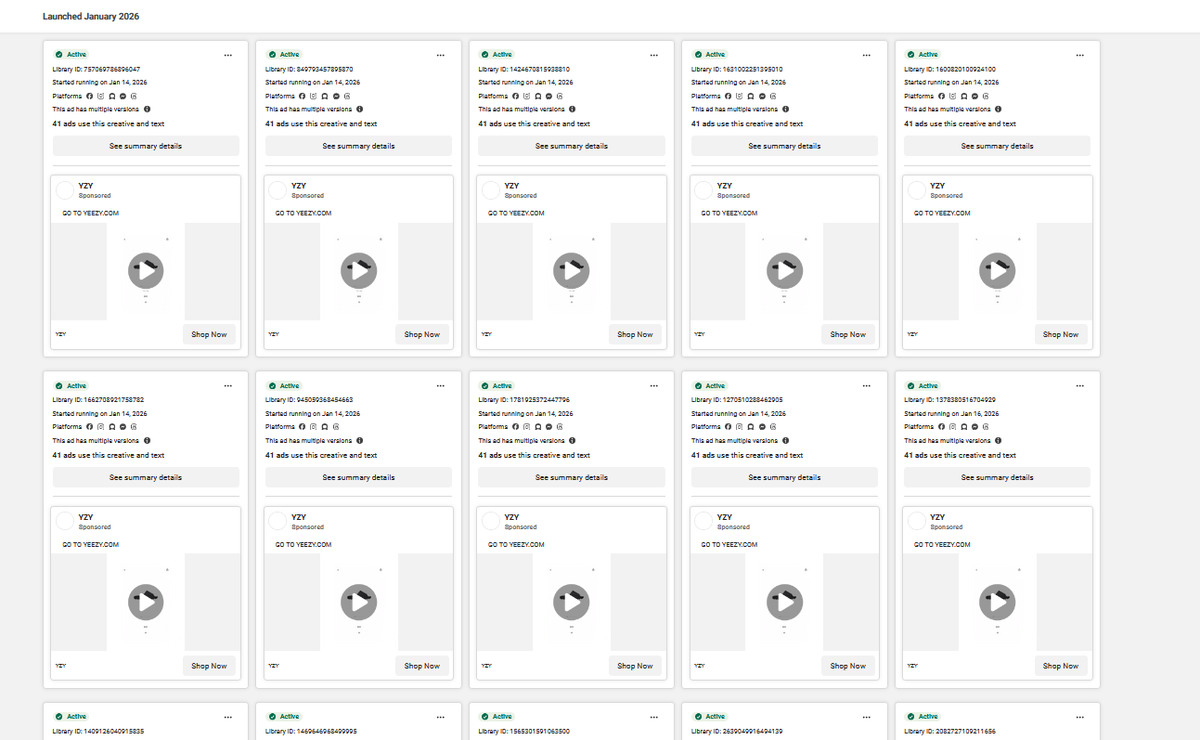The width and height of the screenshot is (1200, 740).
Task: Click multiple versions info icon on ad 9450
Action: click(360, 440)
